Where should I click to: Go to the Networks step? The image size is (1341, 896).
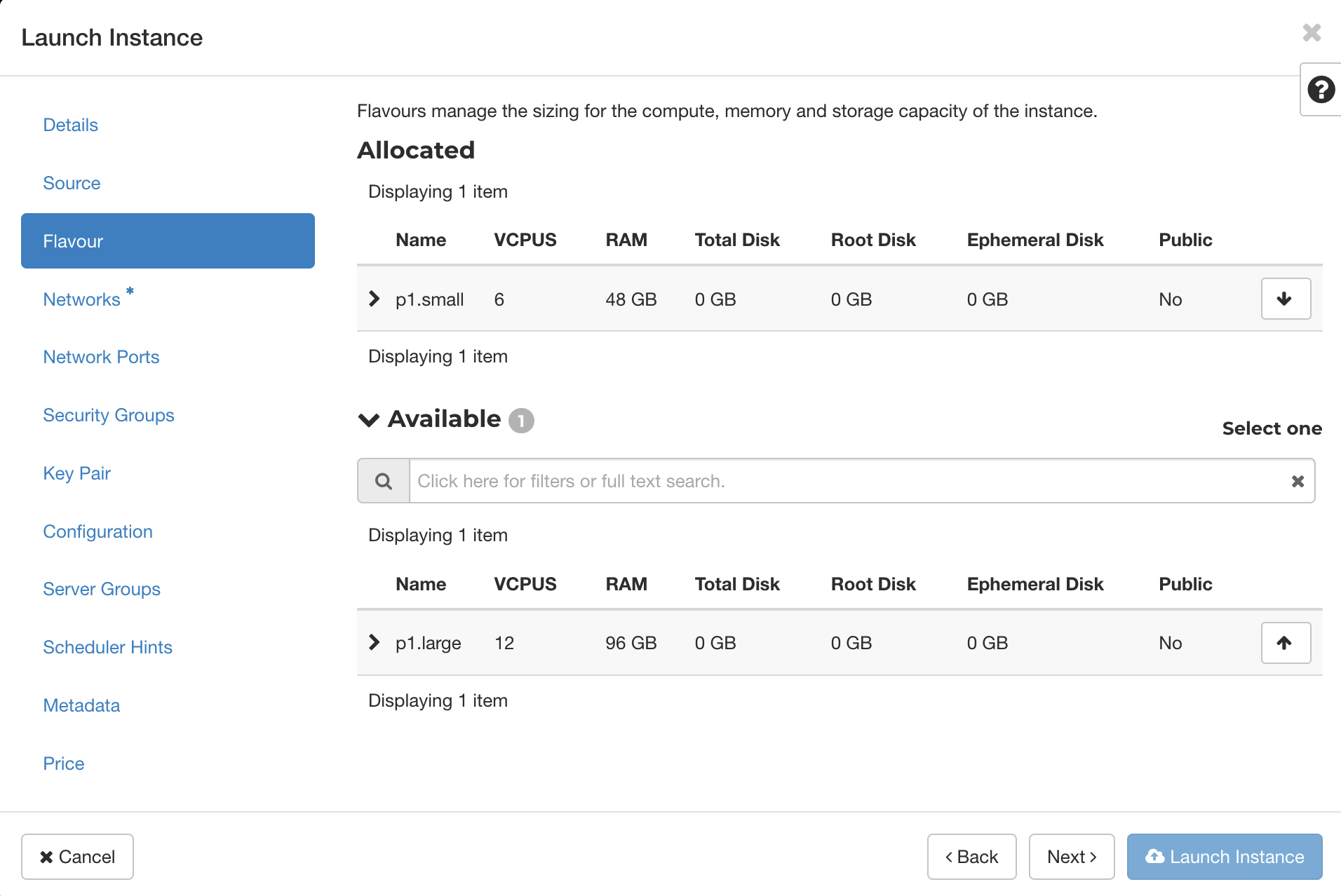(x=82, y=299)
